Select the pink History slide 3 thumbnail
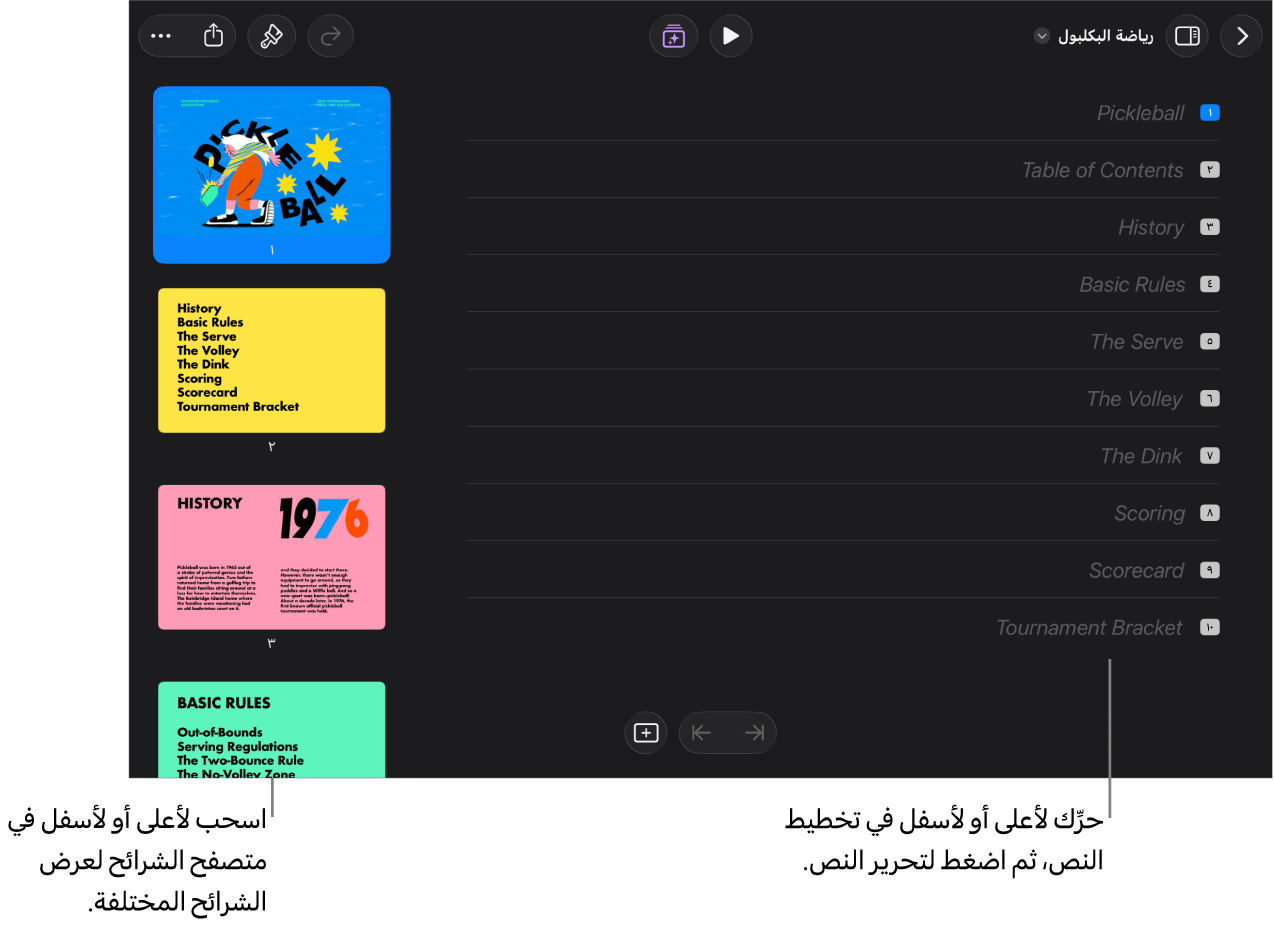The height and width of the screenshot is (928, 1274). point(271,557)
